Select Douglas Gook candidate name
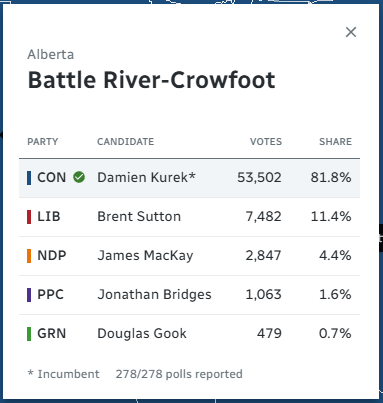Viewport: 383px width, 403px height. click(x=142, y=334)
